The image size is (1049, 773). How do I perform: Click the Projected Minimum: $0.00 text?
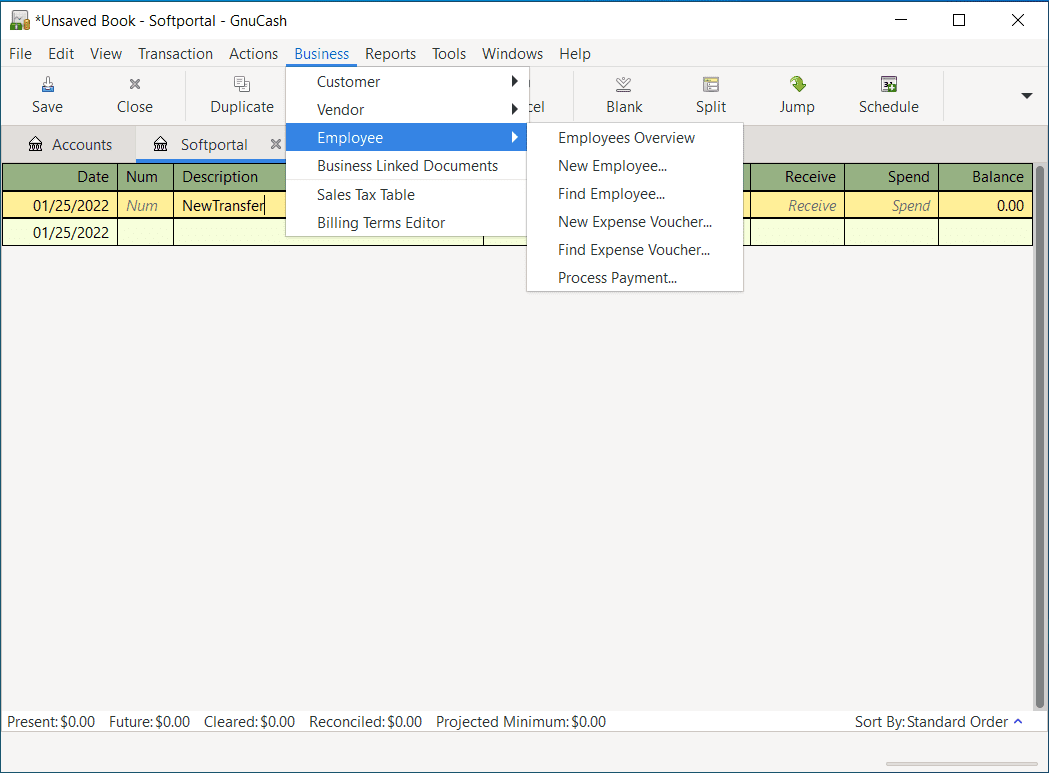point(520,721)
